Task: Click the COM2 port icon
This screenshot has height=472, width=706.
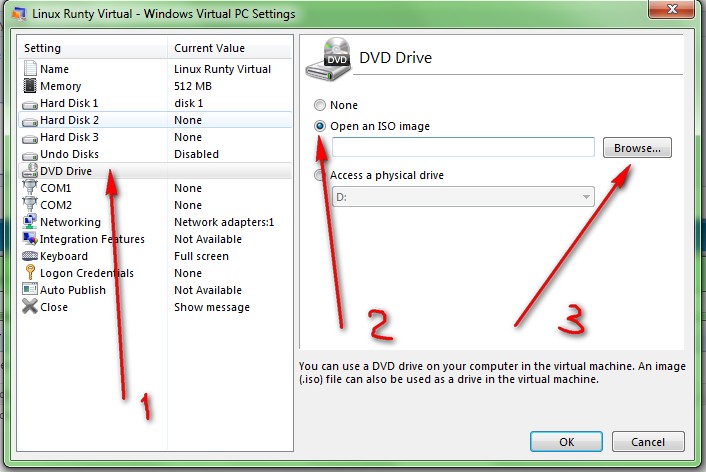Action: [30, 204]
